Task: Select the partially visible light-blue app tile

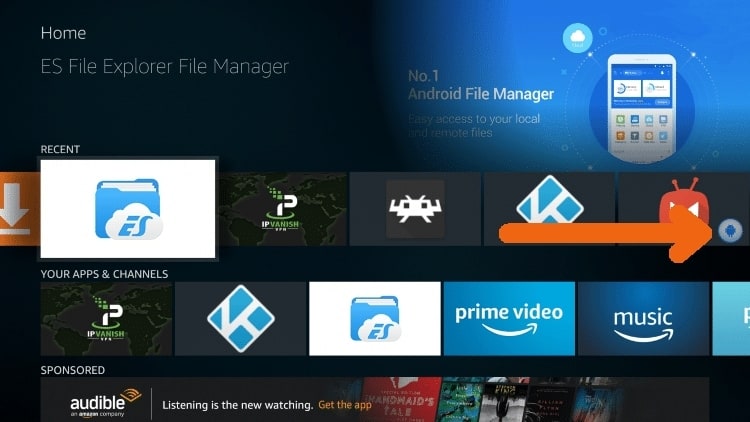Action: [x=731, y=319]
